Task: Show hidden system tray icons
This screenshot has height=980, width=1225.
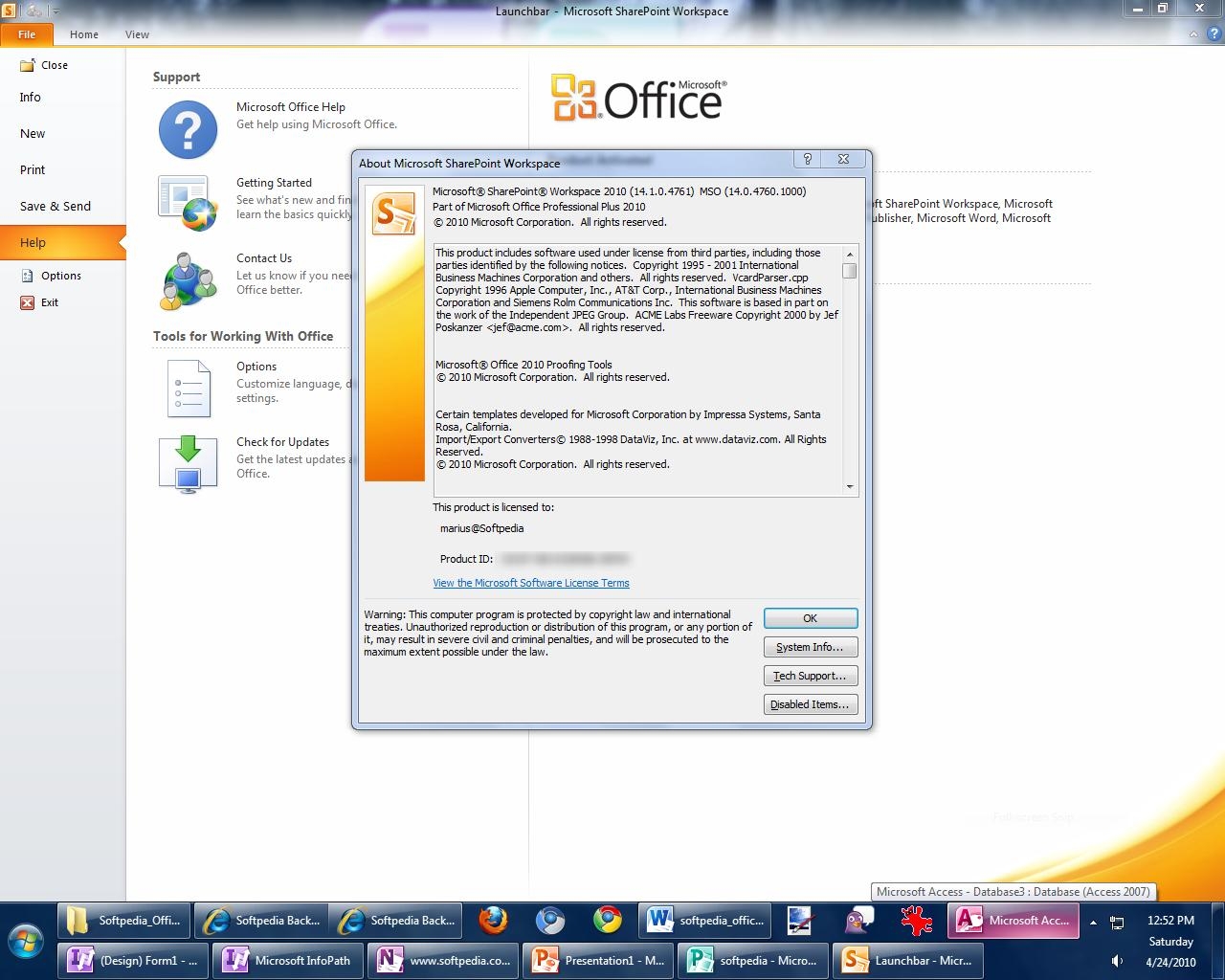Action: pyautogui.click(x=1093, y=923)
